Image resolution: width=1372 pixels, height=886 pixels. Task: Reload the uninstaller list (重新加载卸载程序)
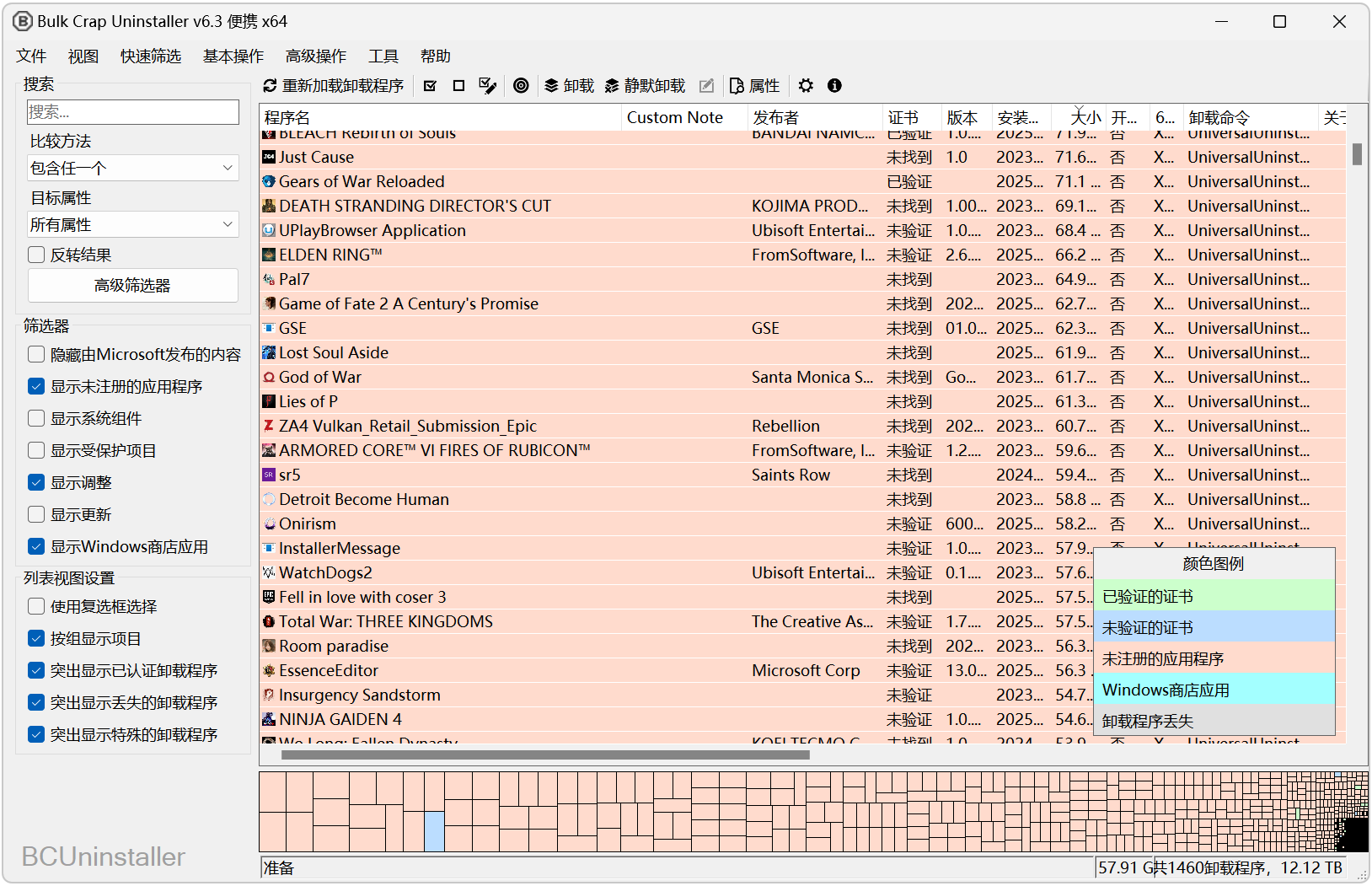click(x=334, y=86)
